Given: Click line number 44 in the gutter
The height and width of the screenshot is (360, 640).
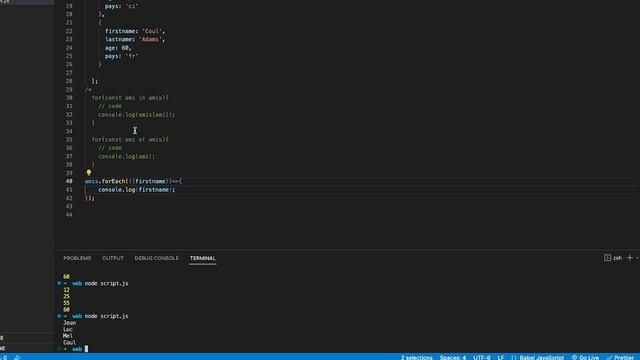Looking at the screenshot, I should [x=69, y=215].
